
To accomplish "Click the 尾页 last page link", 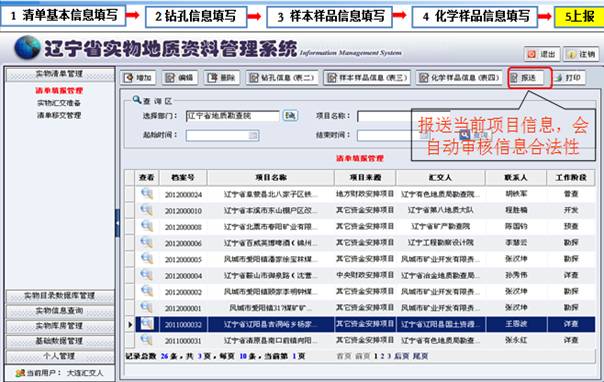I will [x=420, y=356].
